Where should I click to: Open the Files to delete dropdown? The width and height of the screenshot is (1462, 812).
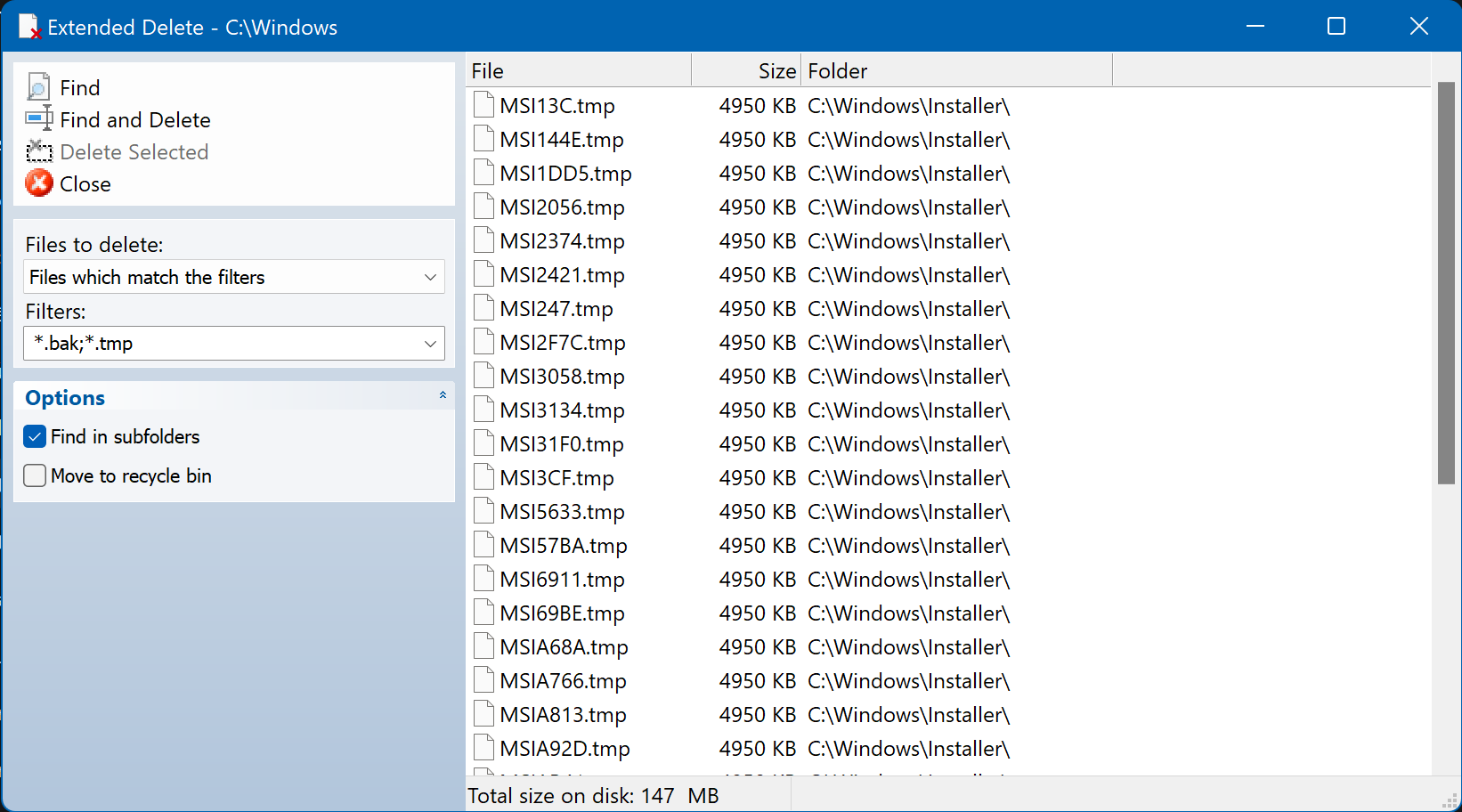(234, 277)
